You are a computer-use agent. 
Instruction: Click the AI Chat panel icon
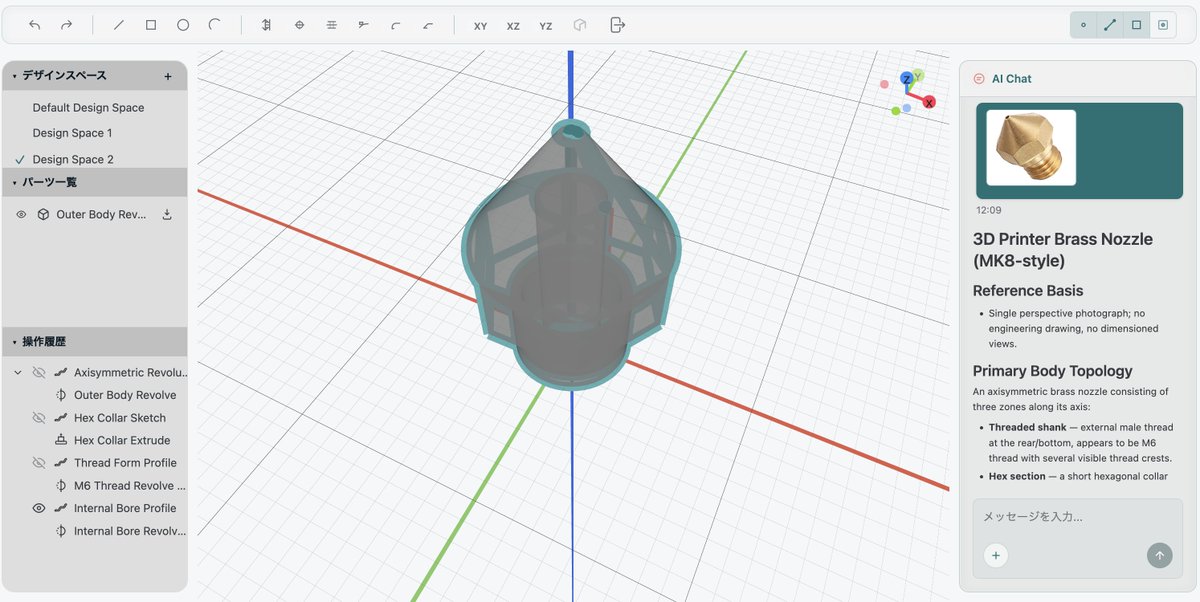point(979,79)
